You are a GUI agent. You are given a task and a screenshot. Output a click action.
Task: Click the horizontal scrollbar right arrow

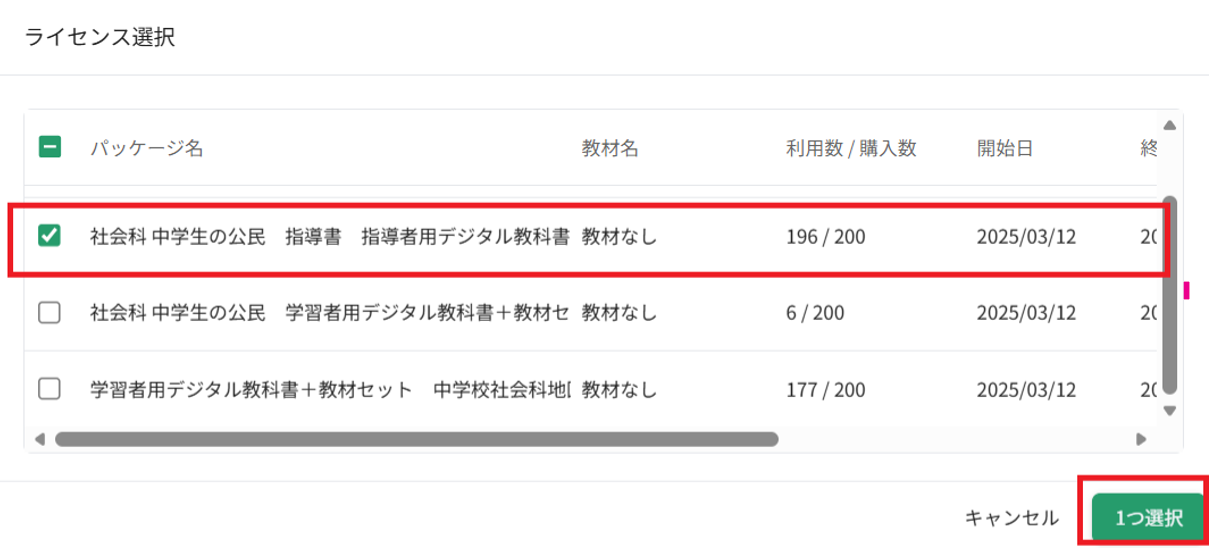coord(1141,439)
